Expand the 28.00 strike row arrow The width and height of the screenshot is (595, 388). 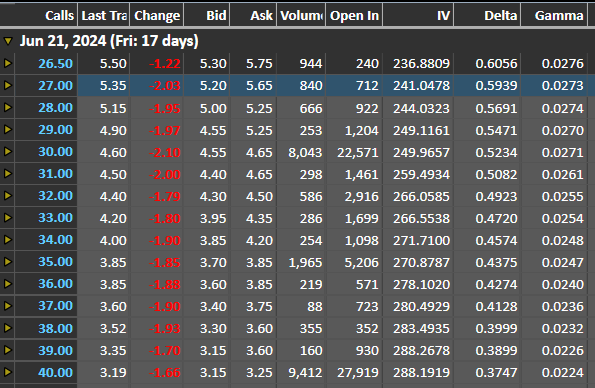point(8,107)
